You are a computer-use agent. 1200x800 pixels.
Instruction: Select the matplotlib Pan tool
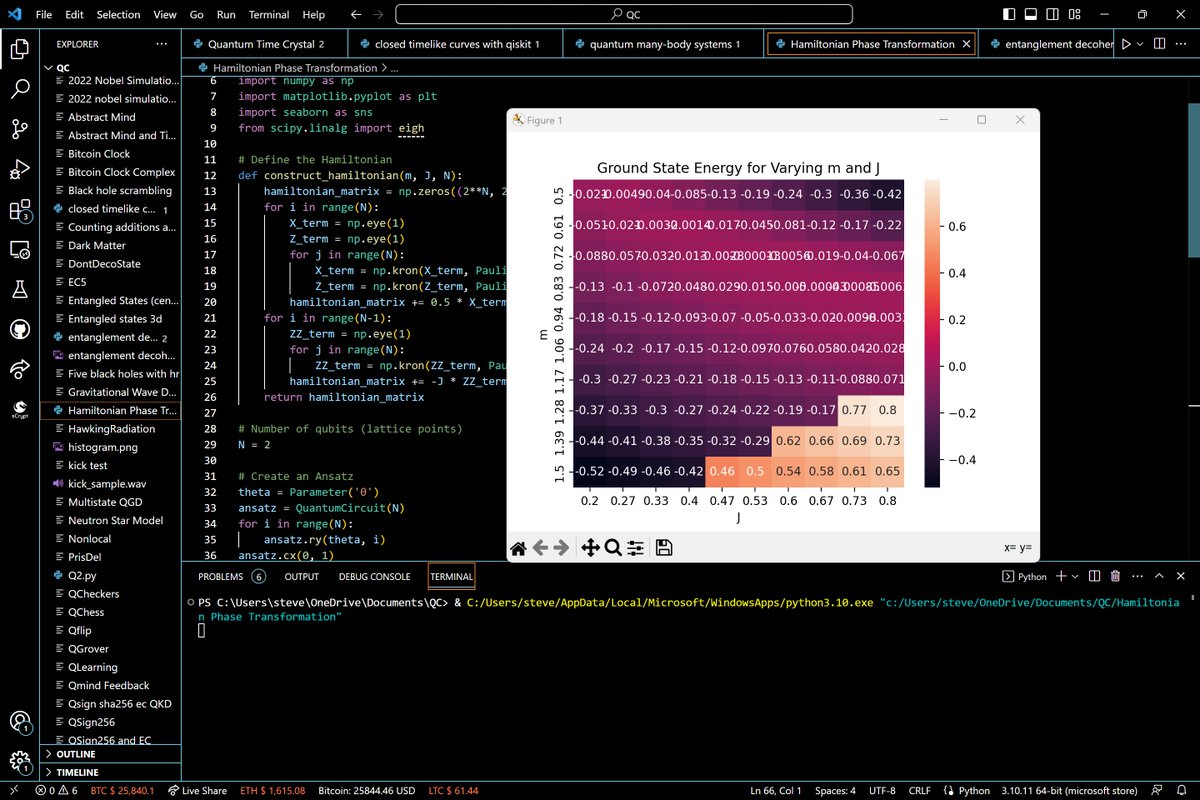590,547
